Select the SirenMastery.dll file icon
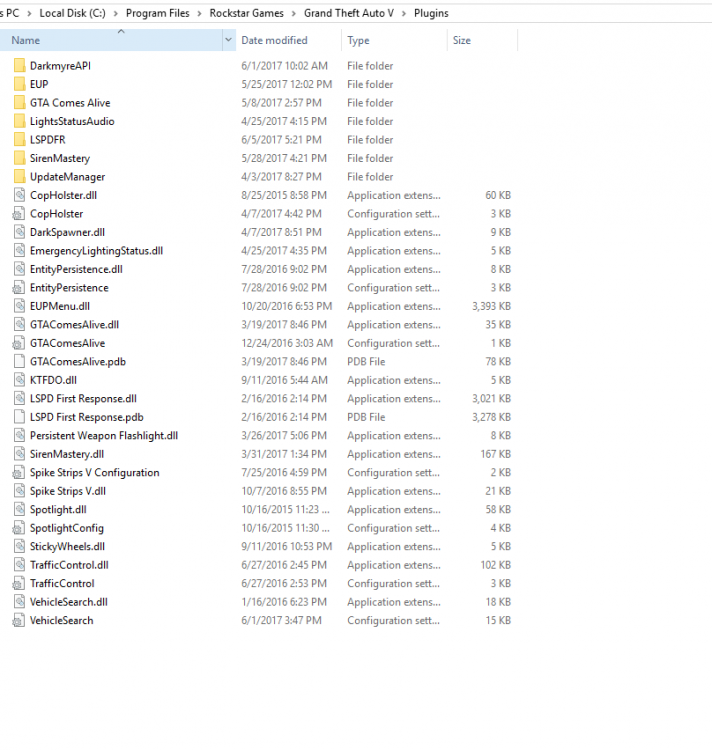 coord(19,454)
